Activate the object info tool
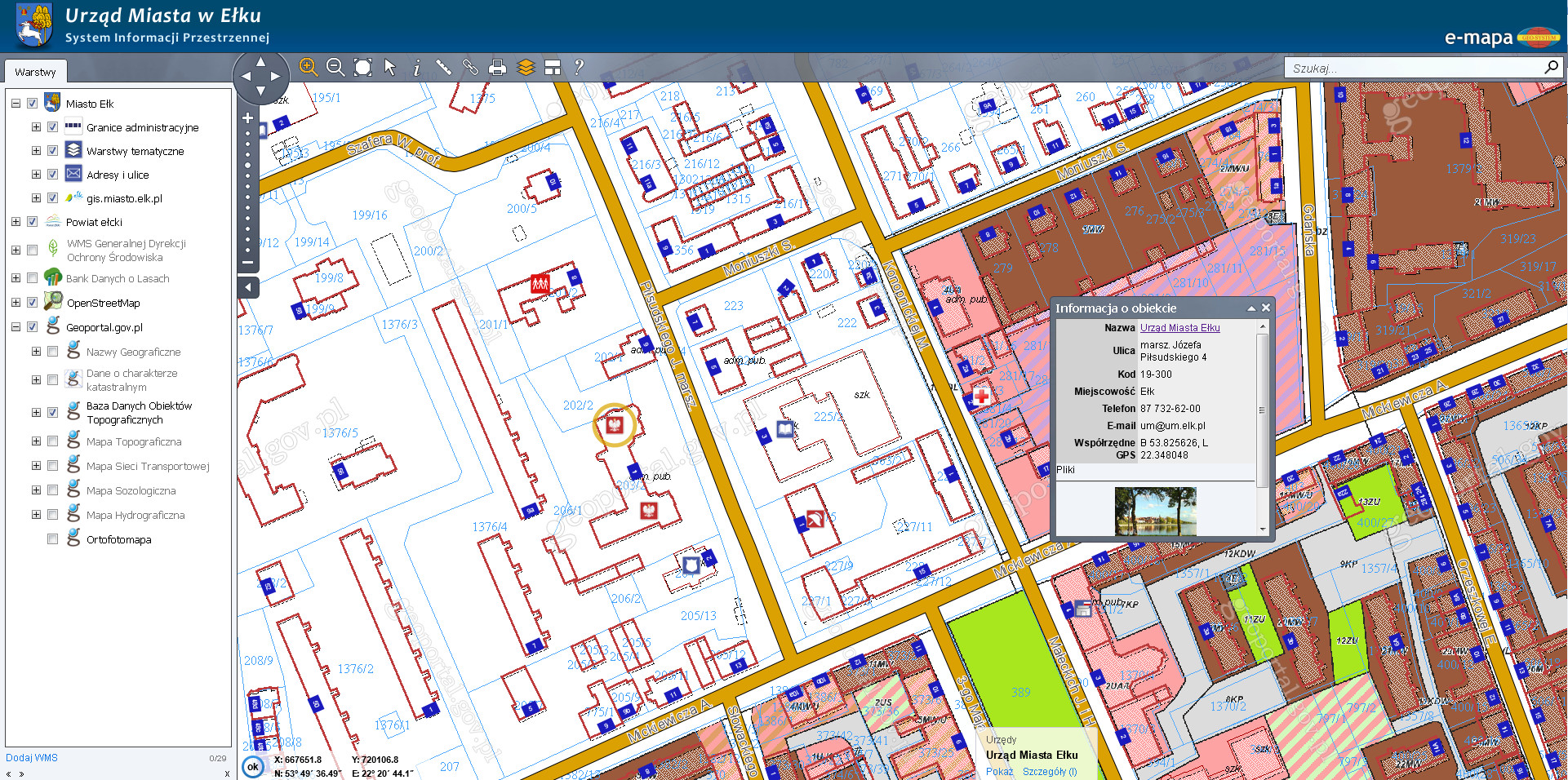This screenshot has width=1568, height=780. [416, 68]
